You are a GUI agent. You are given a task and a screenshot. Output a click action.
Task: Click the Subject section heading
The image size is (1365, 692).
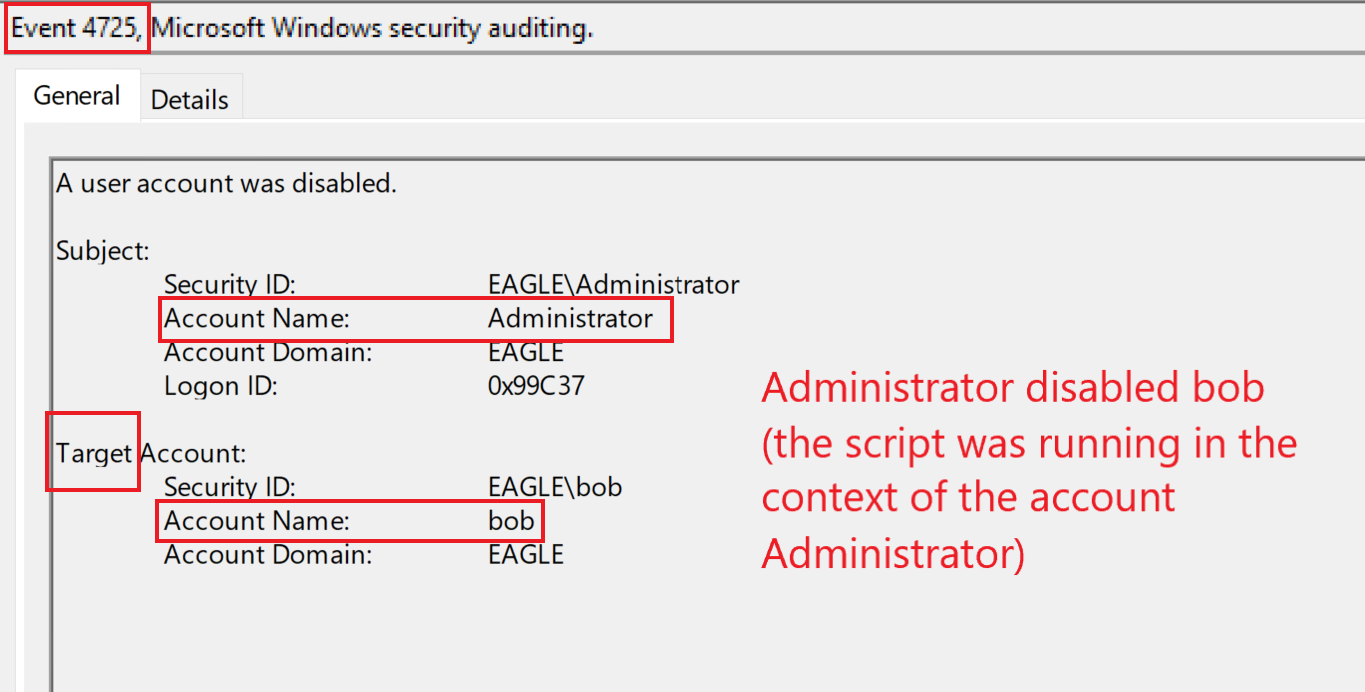pyautogui.click(x=102, y=250)
